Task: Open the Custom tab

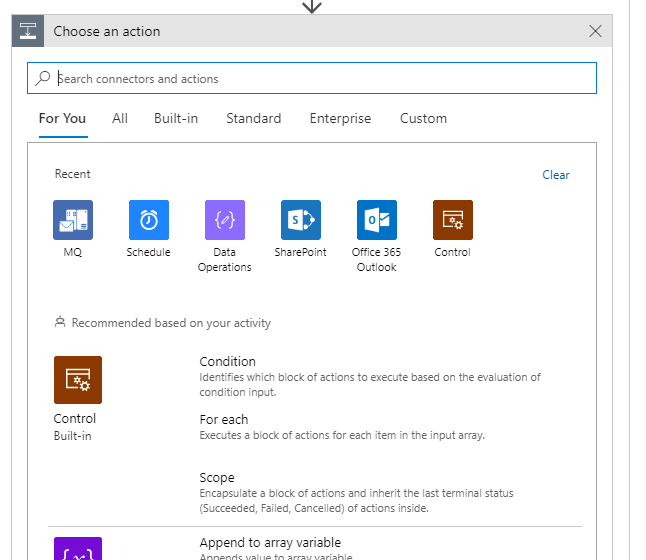Action: click(423, 118)
